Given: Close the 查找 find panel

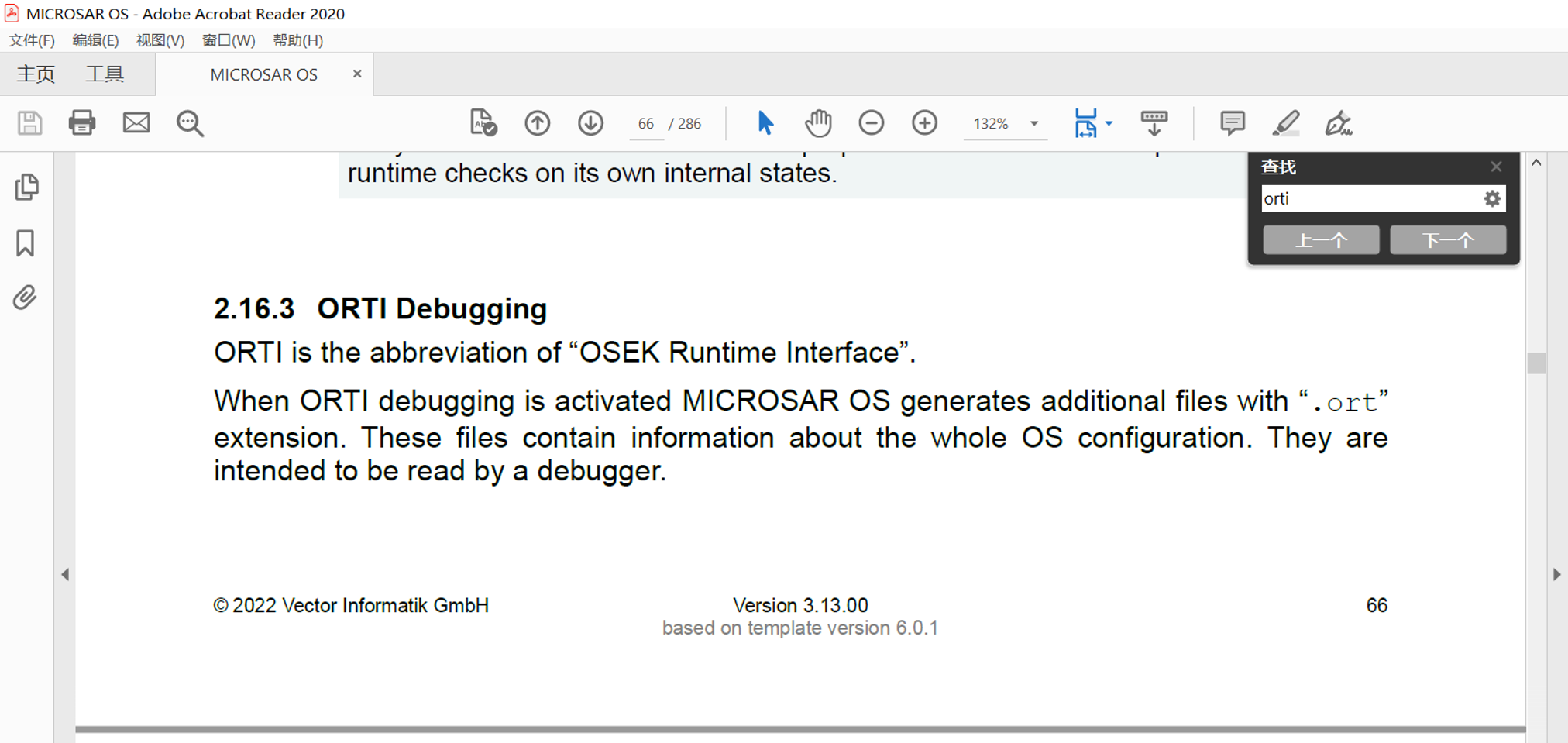Looking at the screenshot, I should [x=1496, y=167].
